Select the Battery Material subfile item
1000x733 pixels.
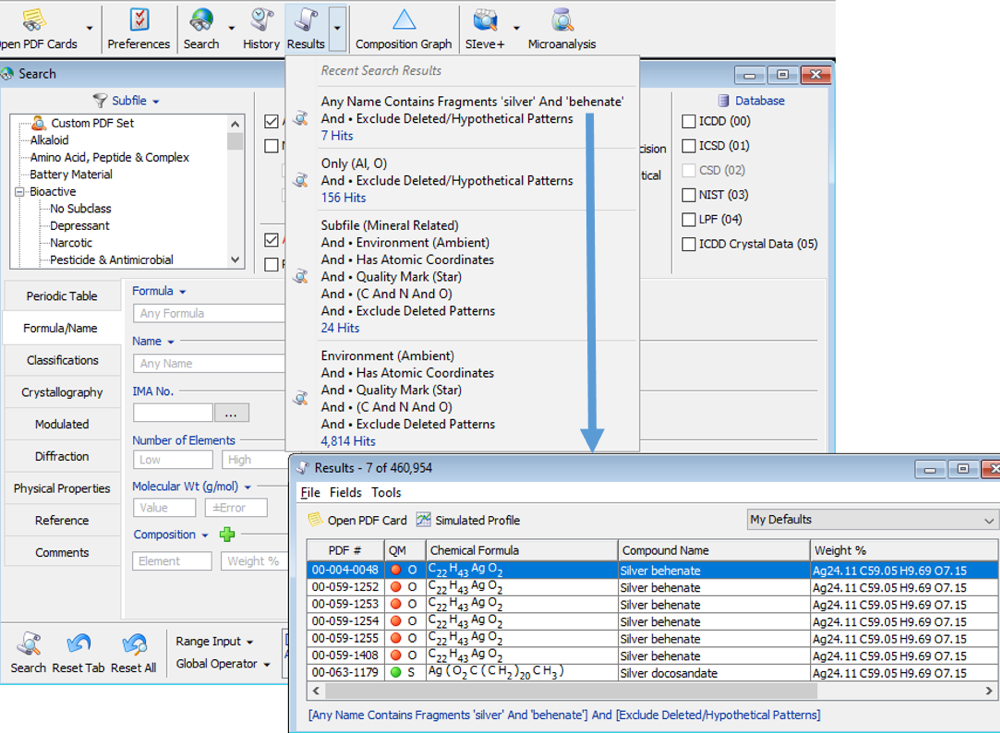click(x=71, y=175)
